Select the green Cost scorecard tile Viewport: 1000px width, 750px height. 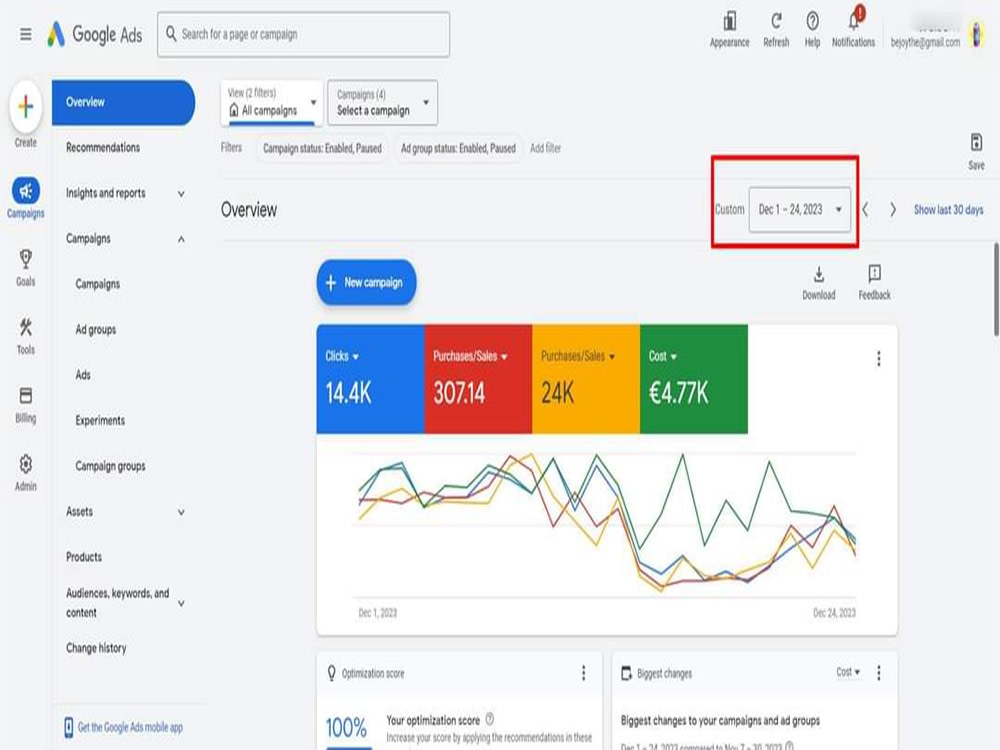pyautogui.click(x=694, y=379)
